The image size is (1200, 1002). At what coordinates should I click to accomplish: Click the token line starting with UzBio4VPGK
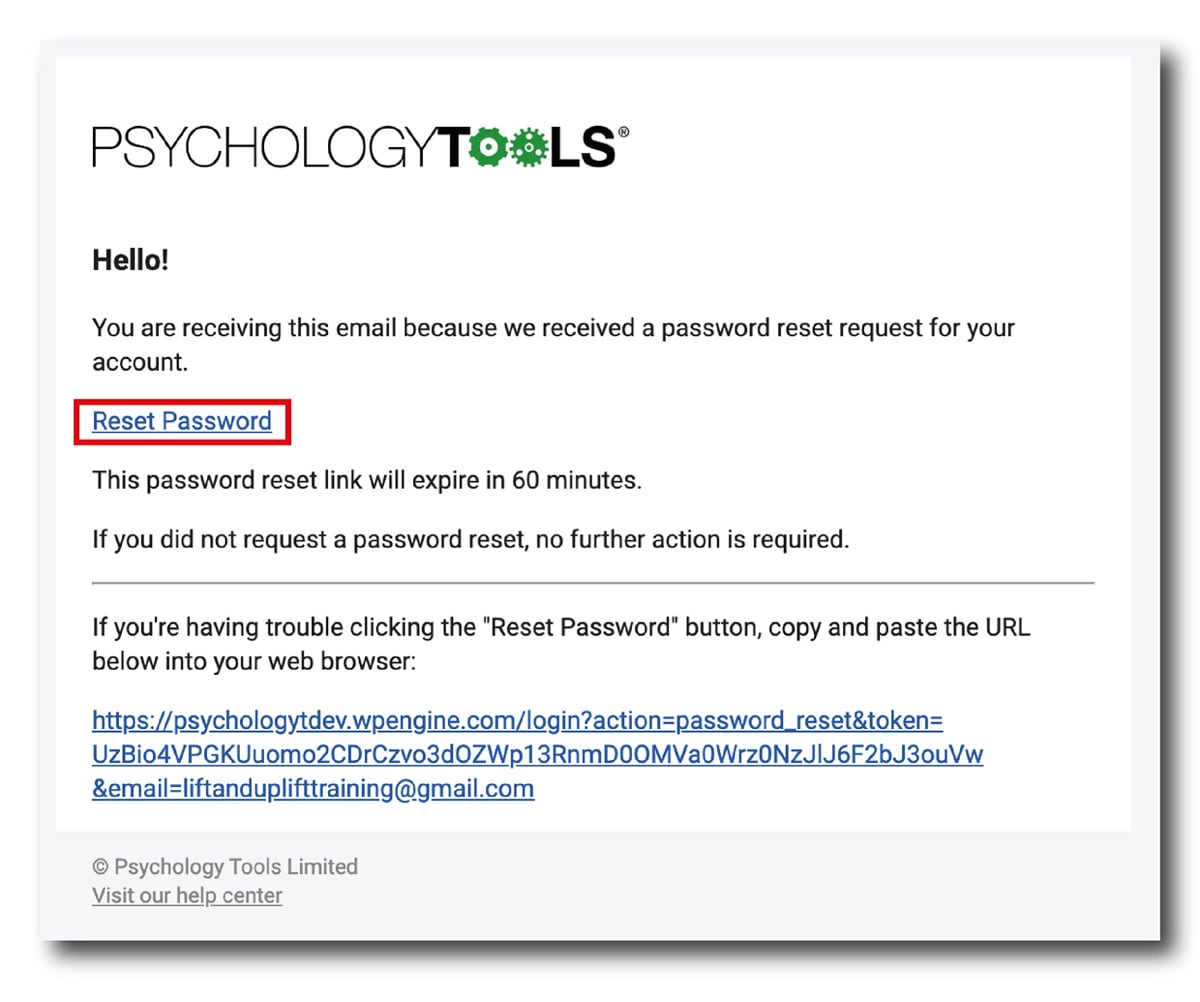[538, 755]
